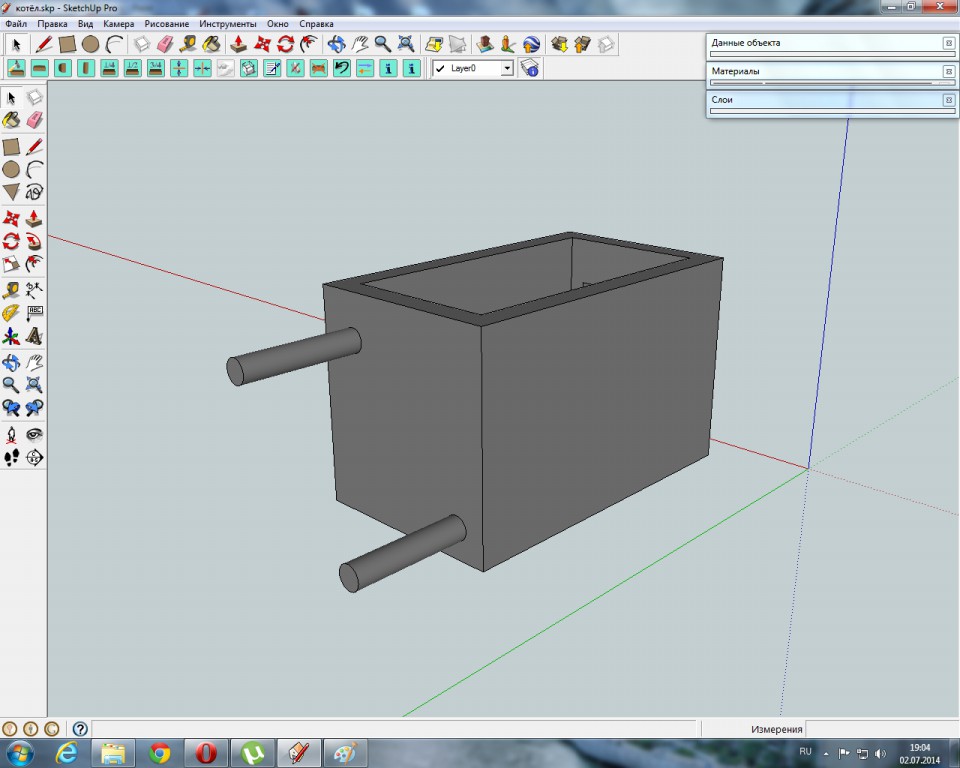This screenshot has height=768, width=960.
Task: Pick the Protractor tool
Action: [x=11, y=313]
